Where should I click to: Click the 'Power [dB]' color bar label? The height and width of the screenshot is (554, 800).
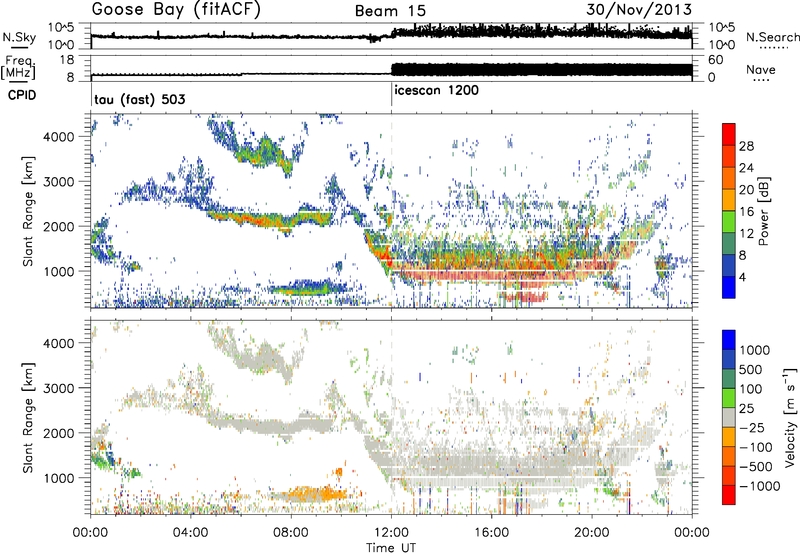tap(763, 211)
